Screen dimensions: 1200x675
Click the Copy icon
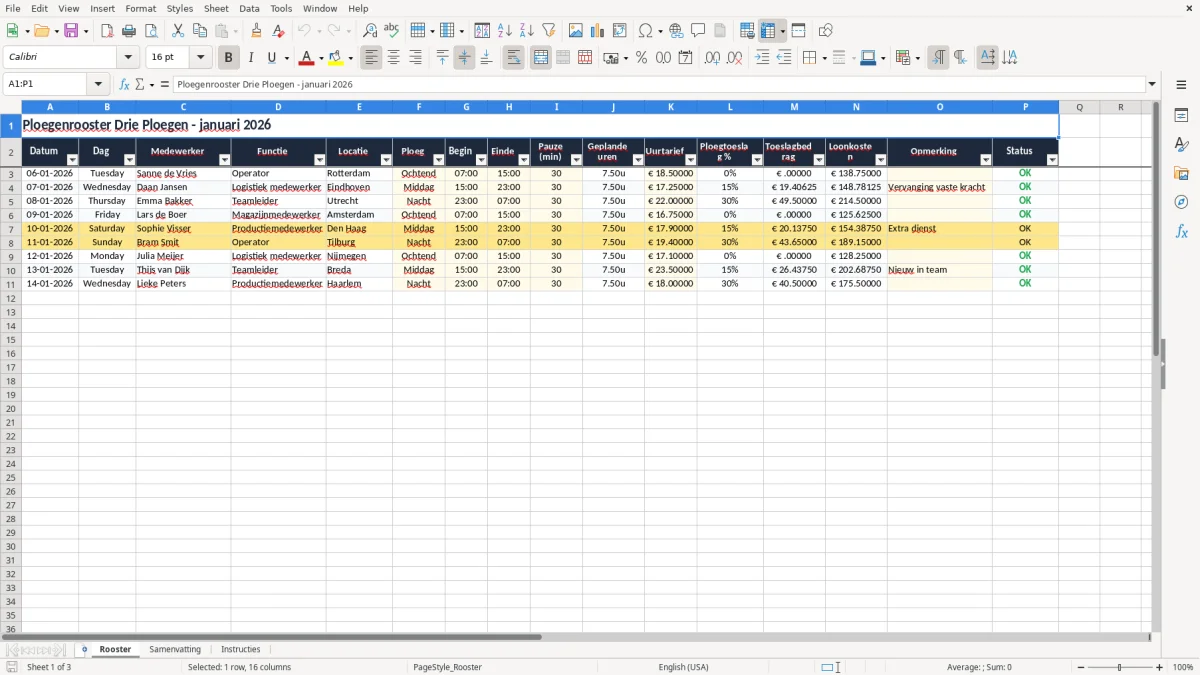[200, 31]
